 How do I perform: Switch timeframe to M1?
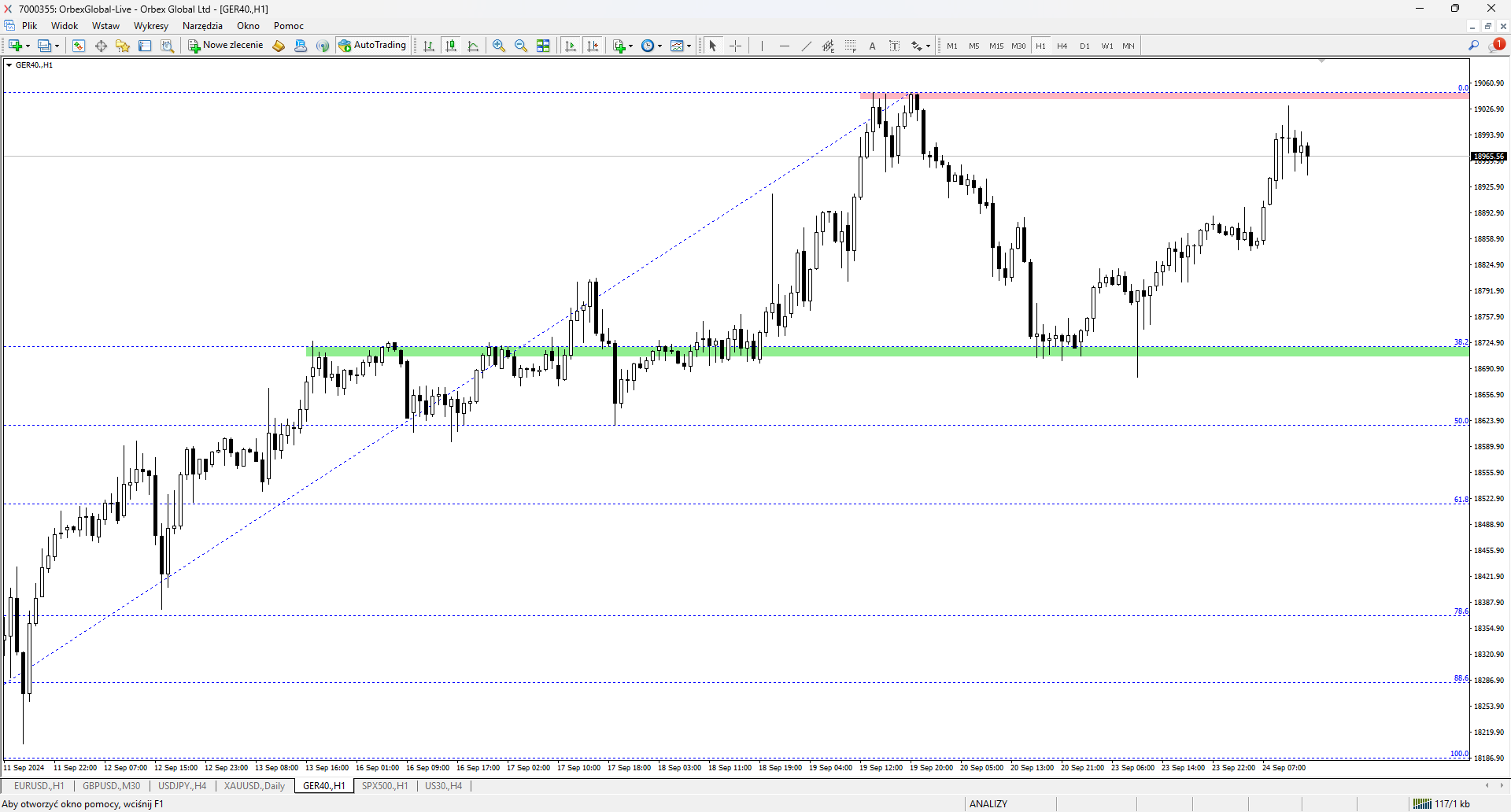[952, 46]
